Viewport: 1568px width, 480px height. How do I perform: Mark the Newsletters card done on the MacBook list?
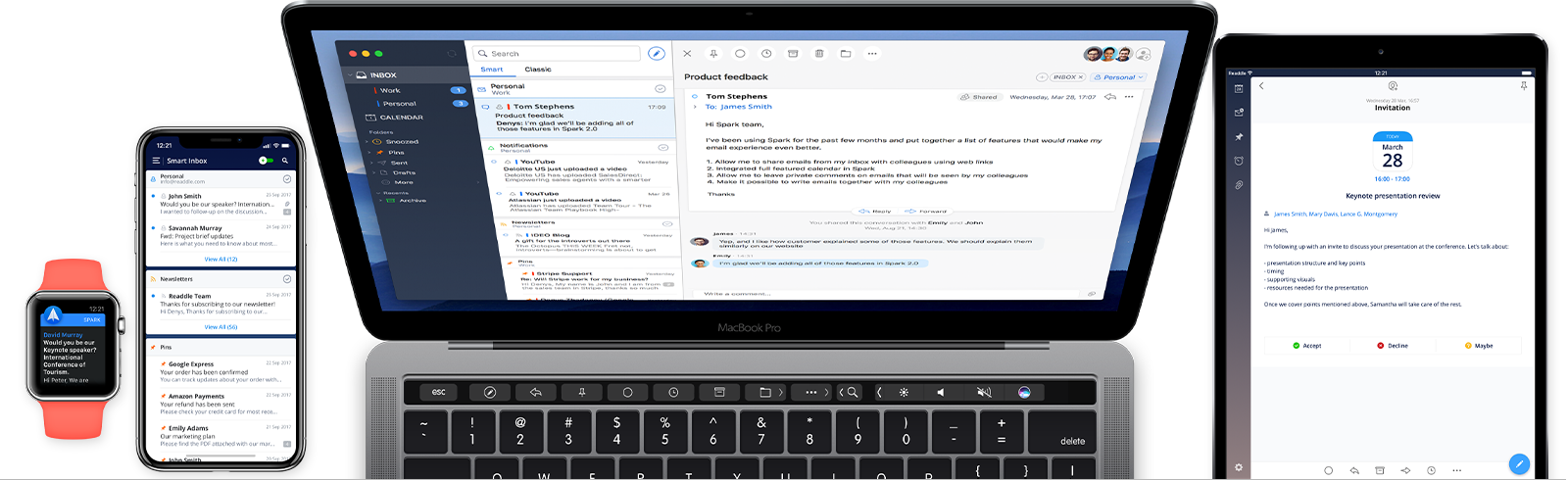pos(668,224)
